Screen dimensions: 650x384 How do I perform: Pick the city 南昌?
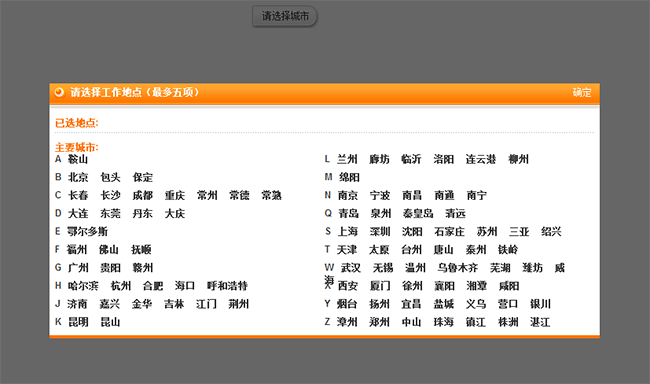412,195
